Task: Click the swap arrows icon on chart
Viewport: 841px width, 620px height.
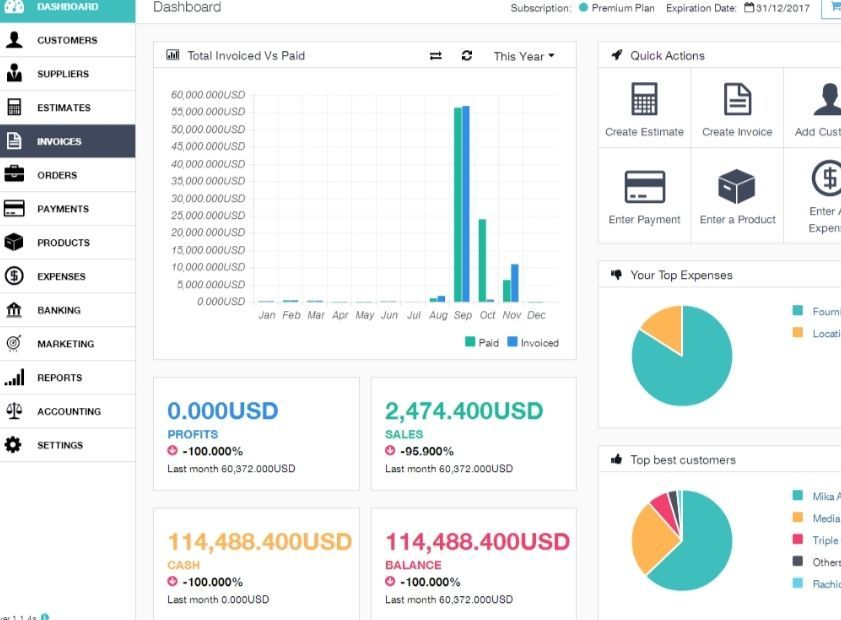Action: [435, 56]
